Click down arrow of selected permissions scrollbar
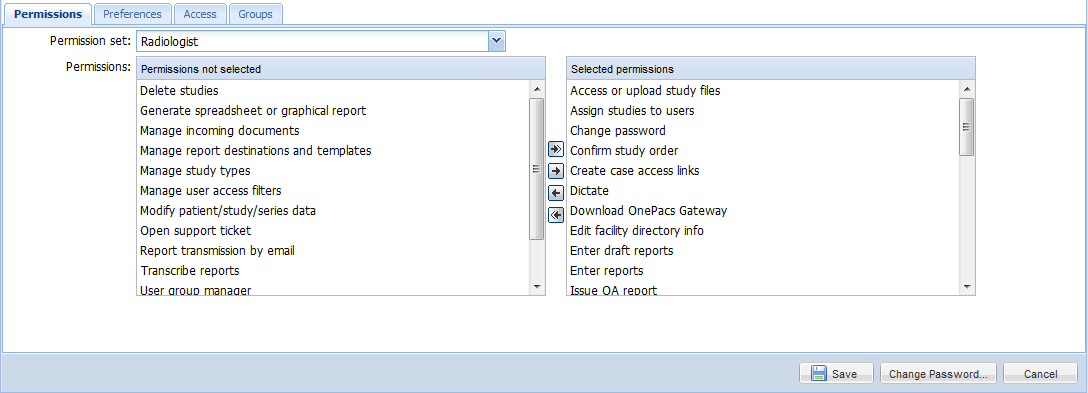Viewport: 1088px width, 393px height. point(967,286)
